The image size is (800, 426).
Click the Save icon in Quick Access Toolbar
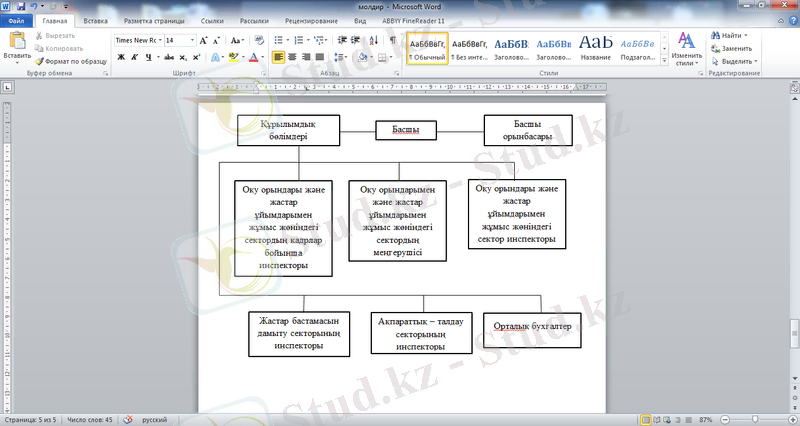[x=21, y=7]
